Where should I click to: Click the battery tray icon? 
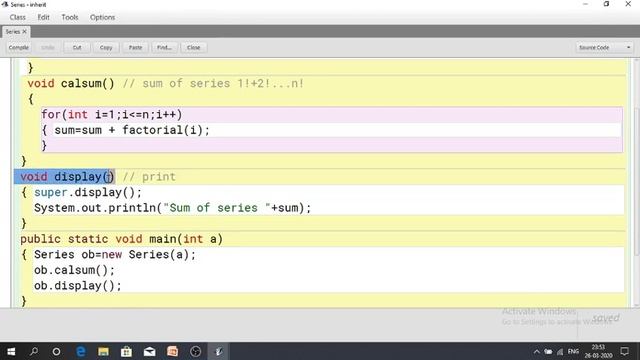coord(548,351)
